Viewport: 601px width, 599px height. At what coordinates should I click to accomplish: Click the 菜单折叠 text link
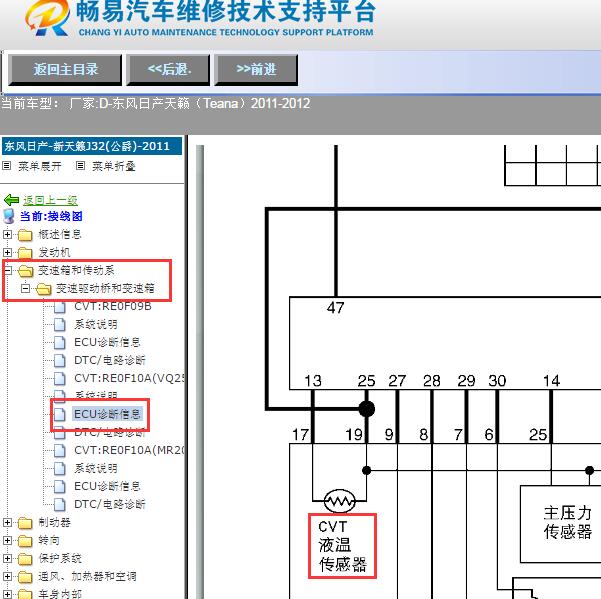pos(114,166)
